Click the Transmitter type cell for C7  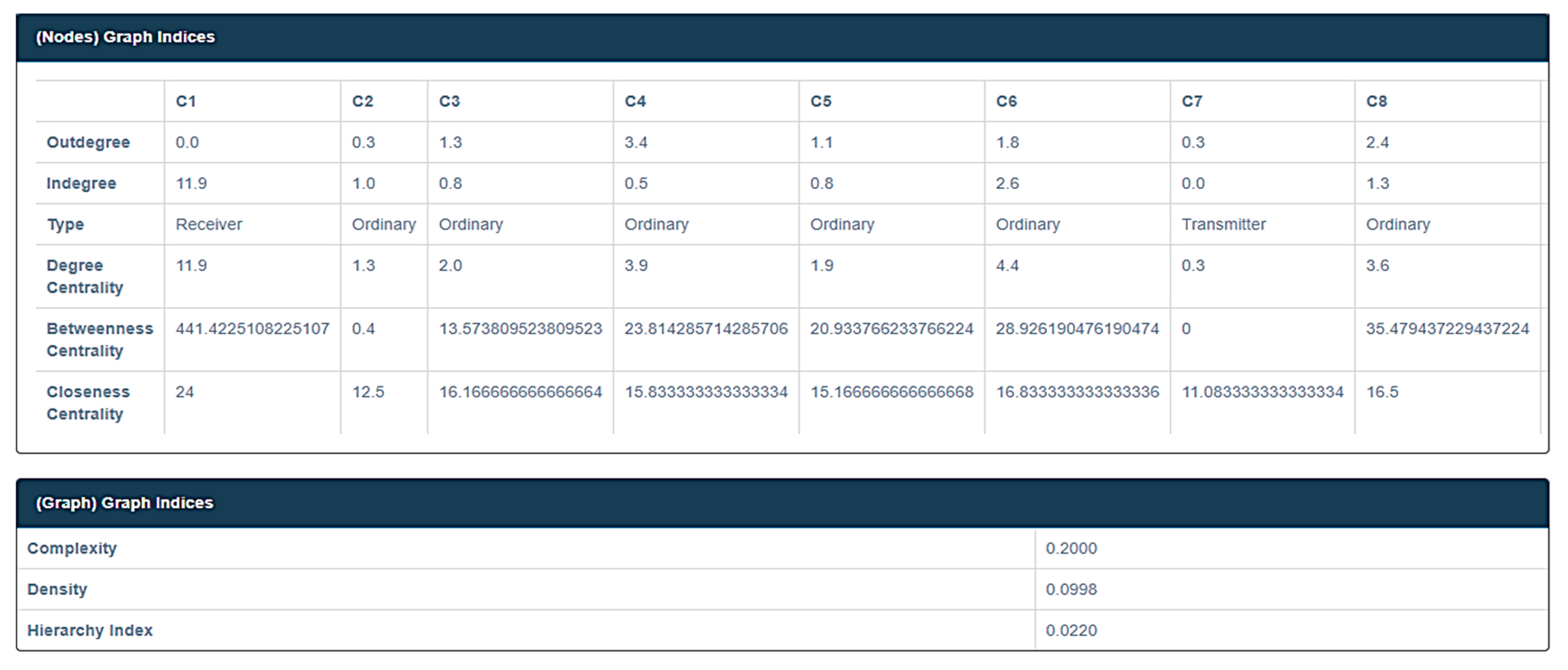1223,224
